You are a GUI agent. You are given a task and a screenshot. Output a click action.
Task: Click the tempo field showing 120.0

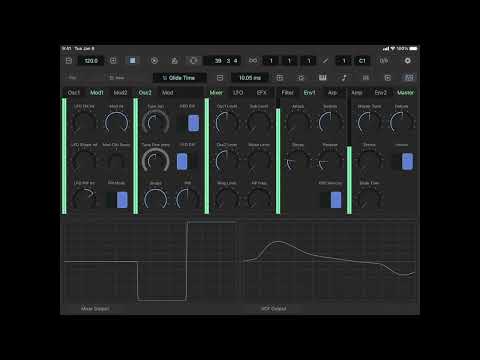91,61
